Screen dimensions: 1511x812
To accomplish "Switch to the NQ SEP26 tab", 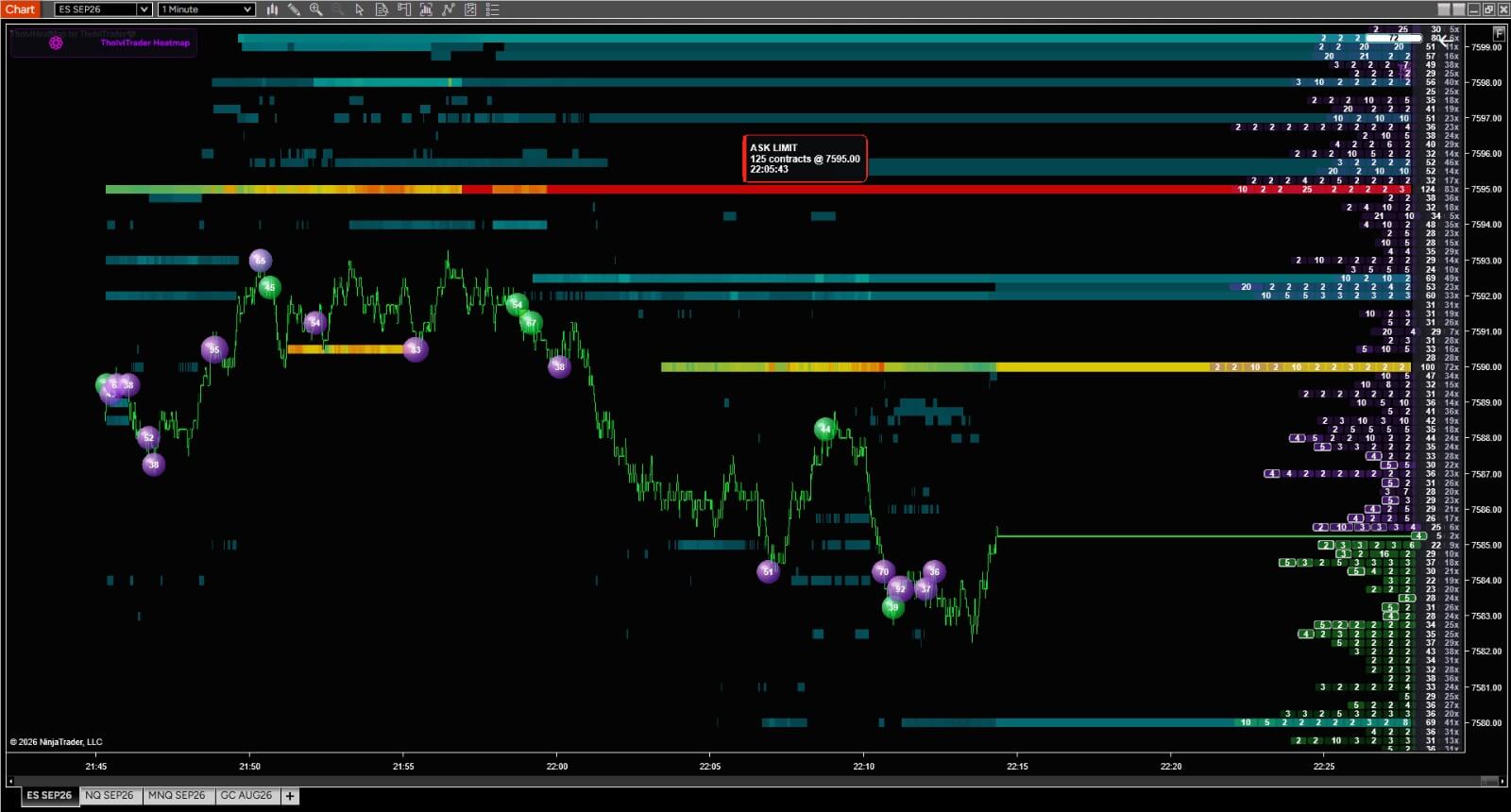I will pos(110,796).
